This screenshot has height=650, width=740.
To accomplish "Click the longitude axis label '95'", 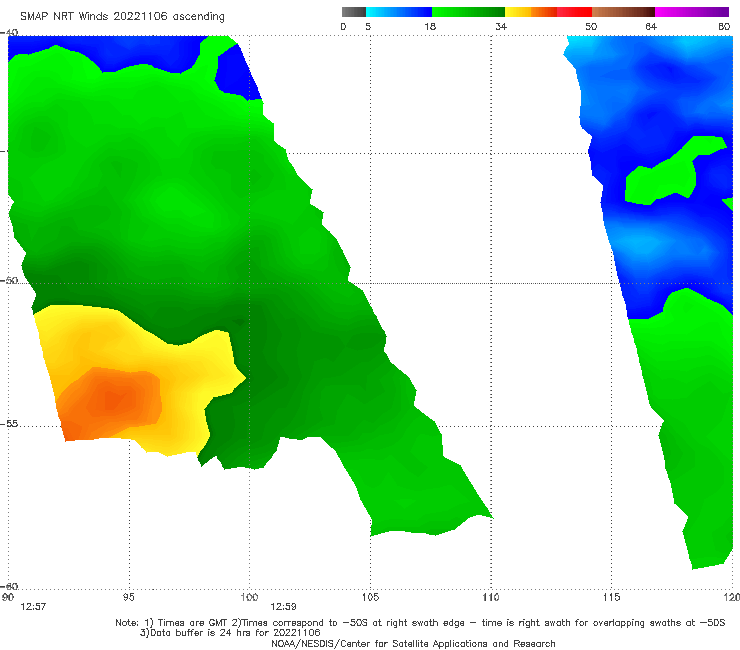I will click(x=128, y=597).
